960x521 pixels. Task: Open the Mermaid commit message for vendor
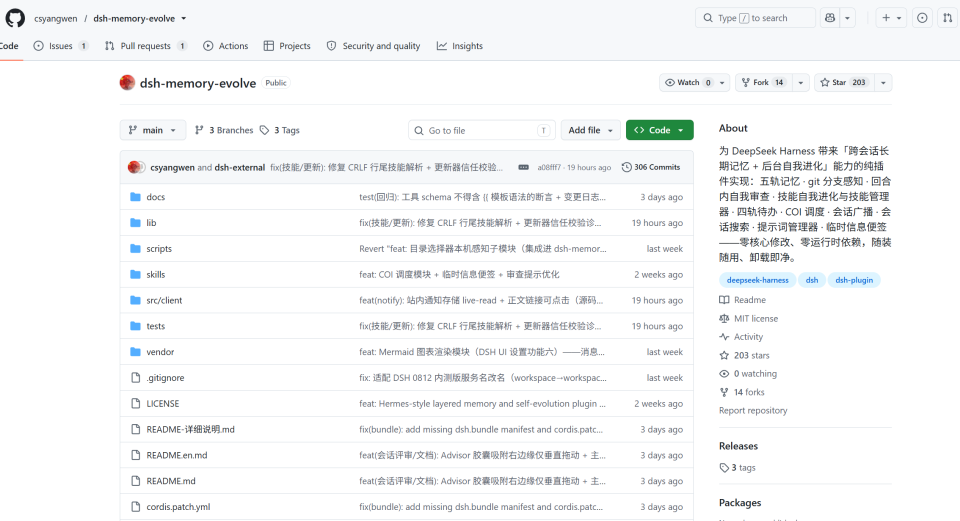(482, 351)
